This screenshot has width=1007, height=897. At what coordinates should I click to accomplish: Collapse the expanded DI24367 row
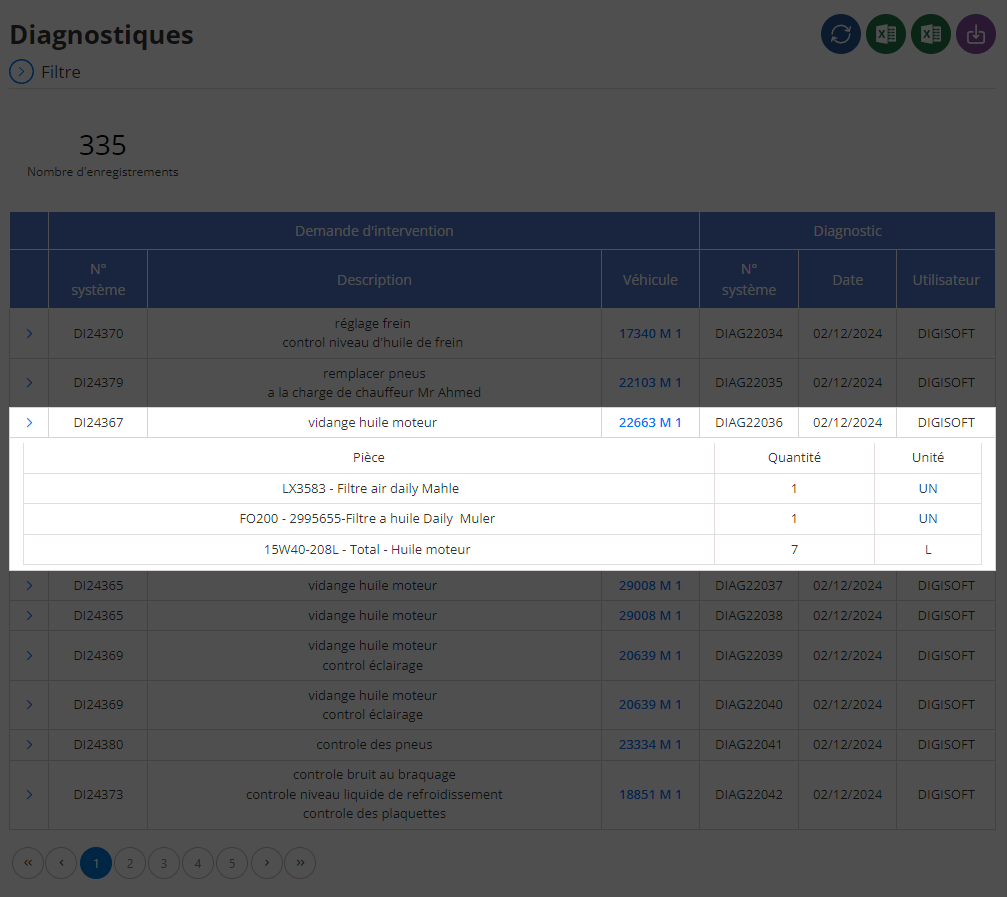[30, 422]
